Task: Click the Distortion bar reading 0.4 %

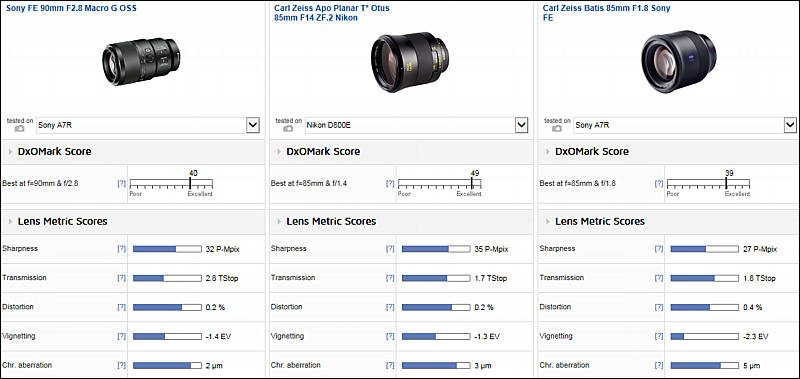Action: click(705, 307)
